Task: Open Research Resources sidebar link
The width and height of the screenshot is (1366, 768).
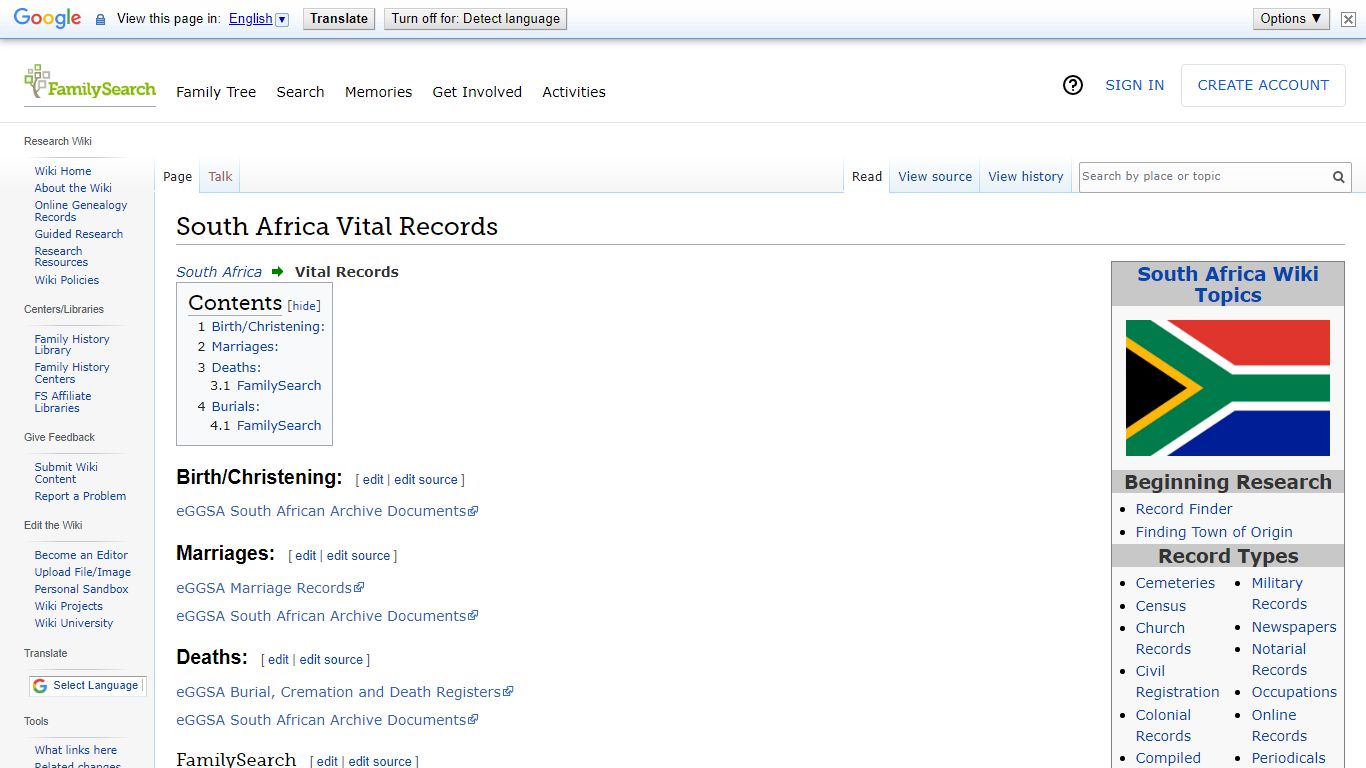Action: [61, 257]
